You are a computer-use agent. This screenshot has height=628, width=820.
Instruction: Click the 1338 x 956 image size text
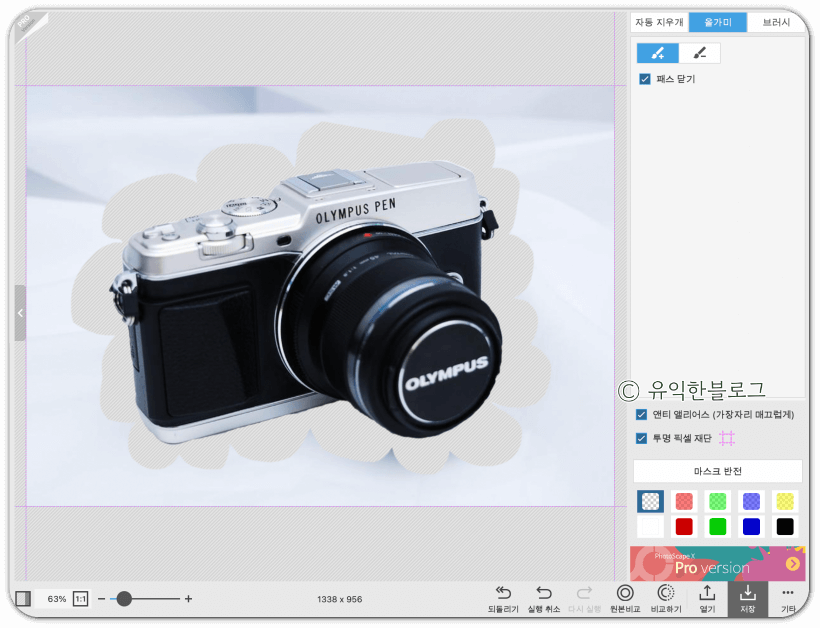coord(339,599)
